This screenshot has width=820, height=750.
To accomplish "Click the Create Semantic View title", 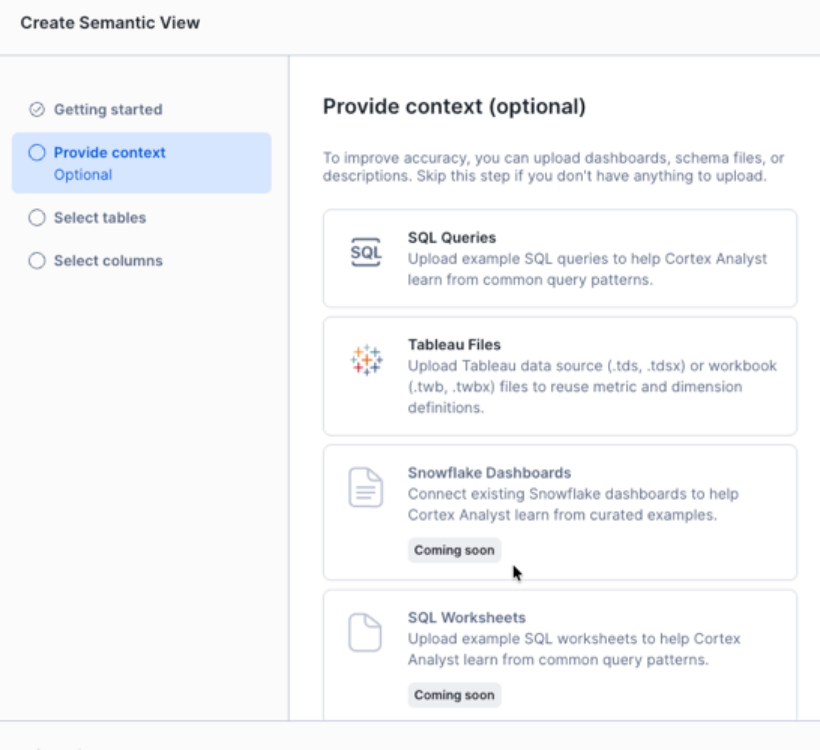I will pyautogui.click(x=110, y=22).
